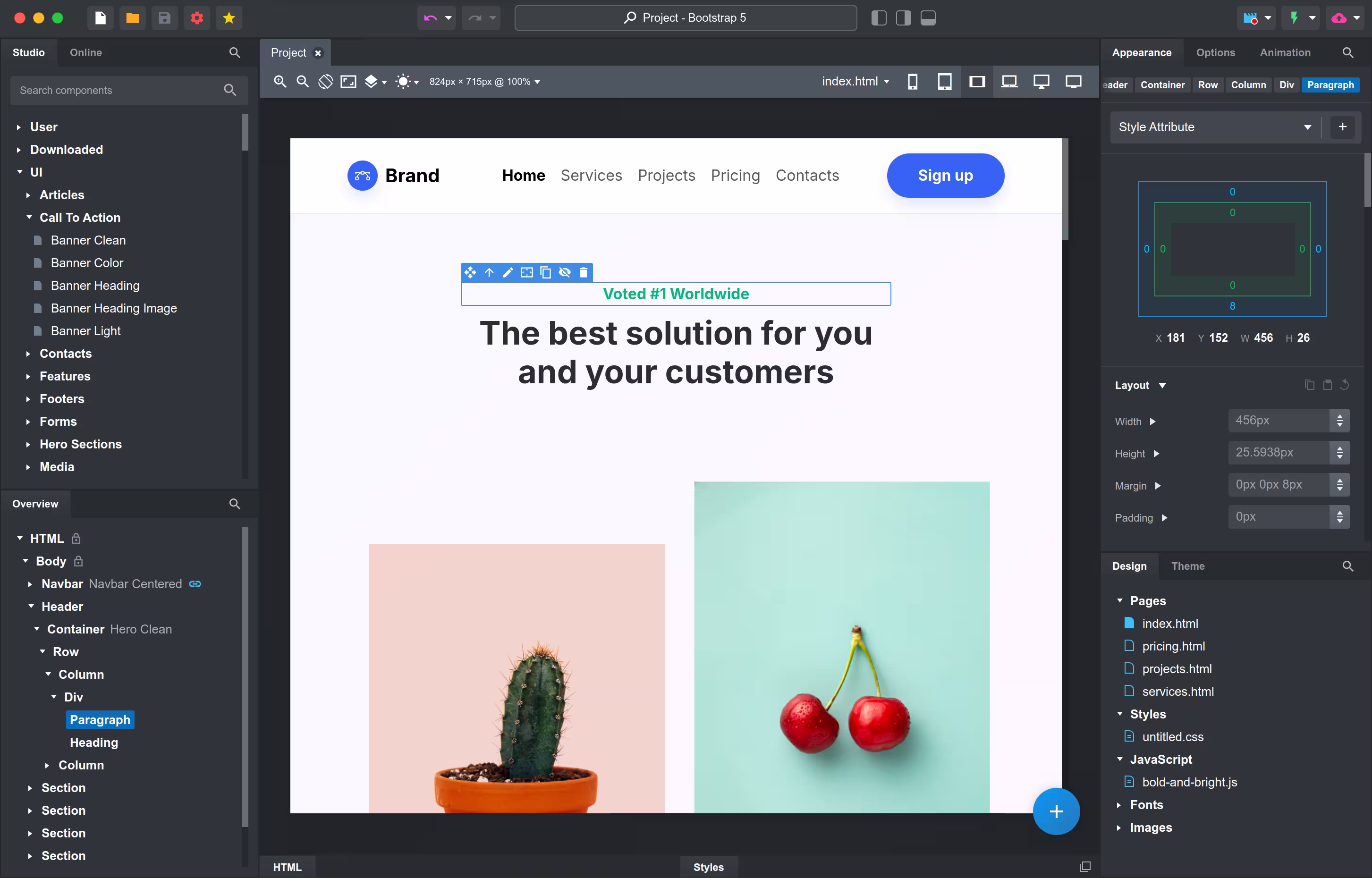Screen dimensions: 1372x878
Task: Duplicate the selected Paragraph using the copy icon
Action: (x=545, y=272)
